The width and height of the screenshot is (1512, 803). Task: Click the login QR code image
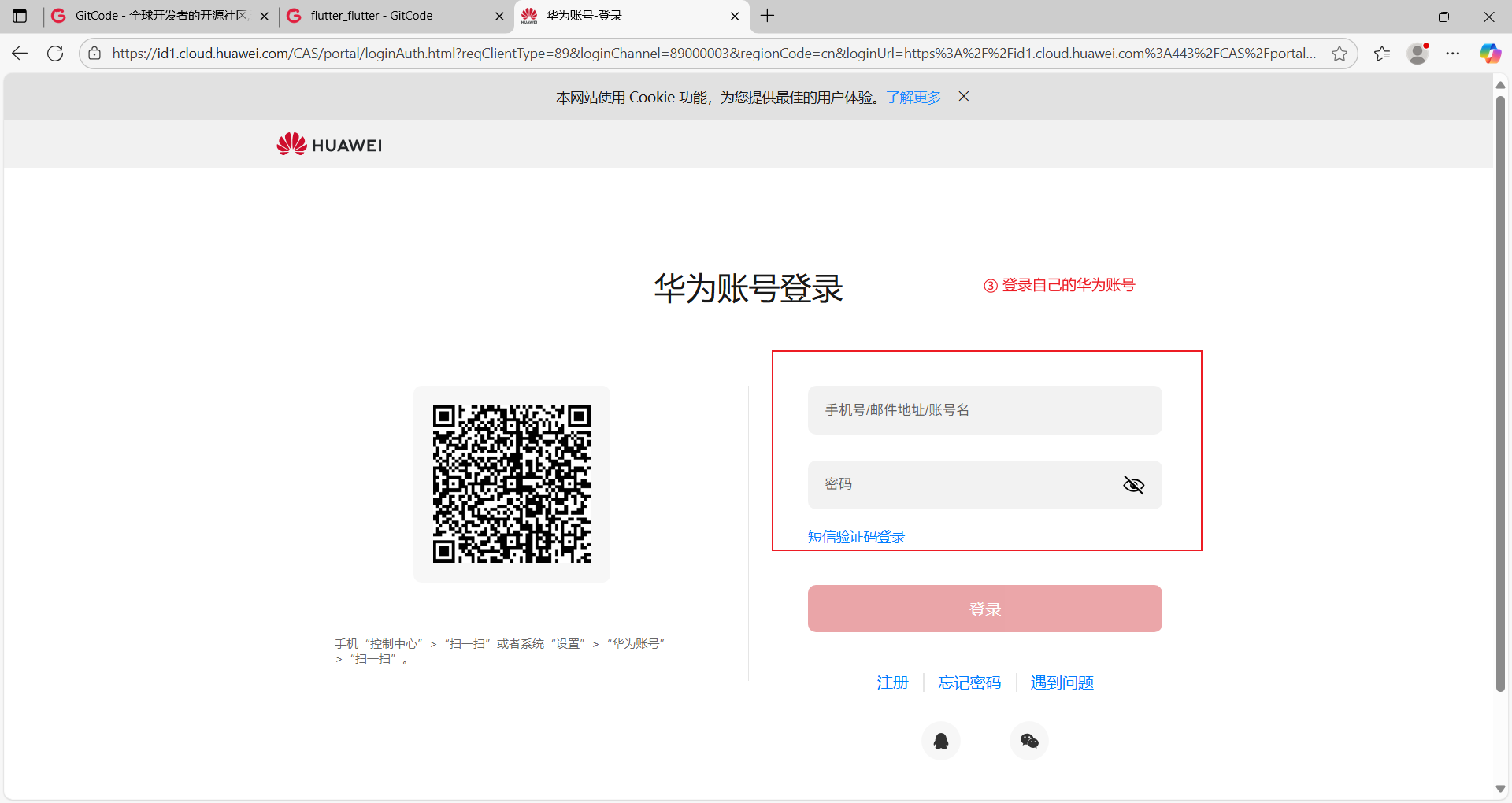click(x=512, y=484)
